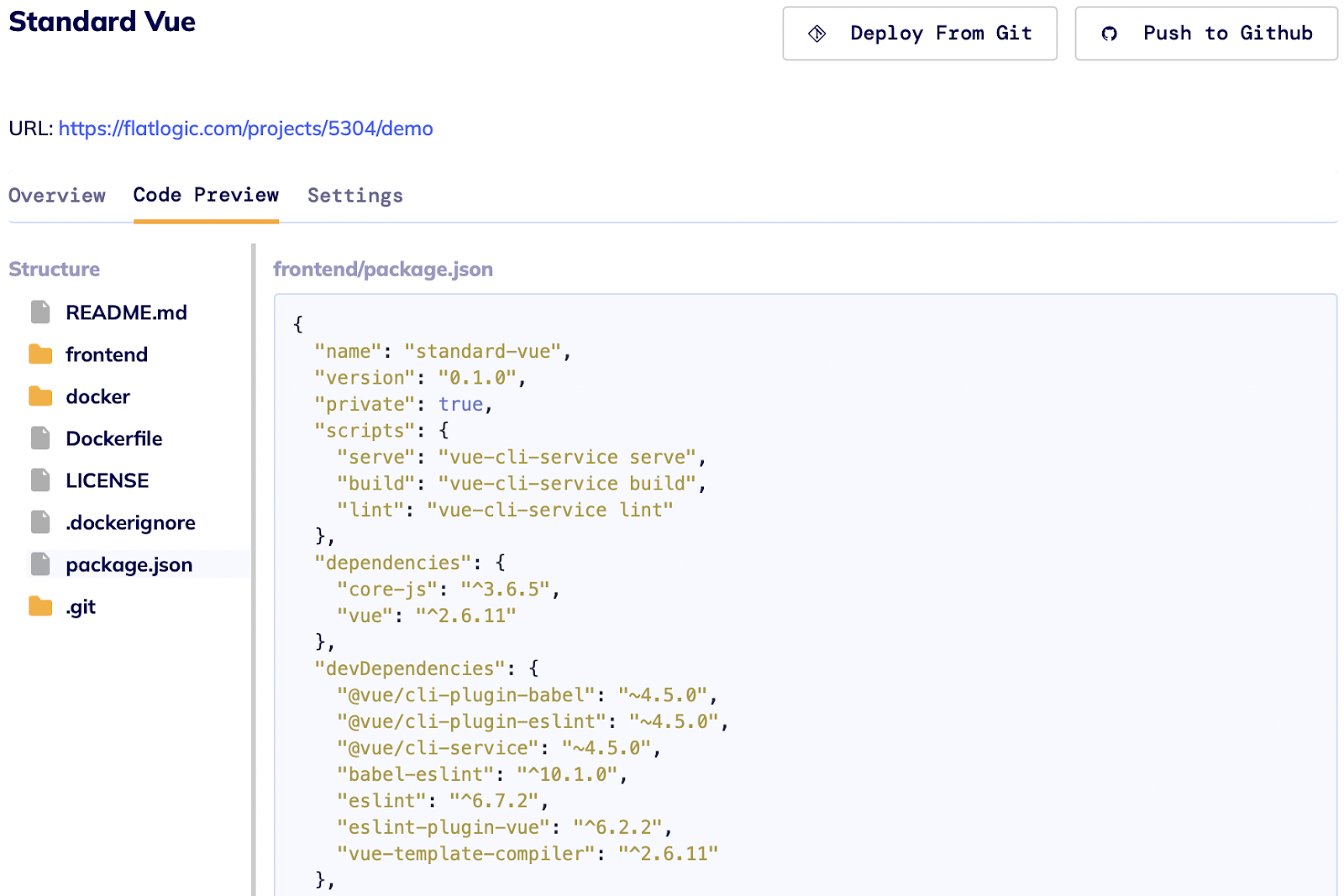Click the @vue/cli-service line

tap(499, 748)
